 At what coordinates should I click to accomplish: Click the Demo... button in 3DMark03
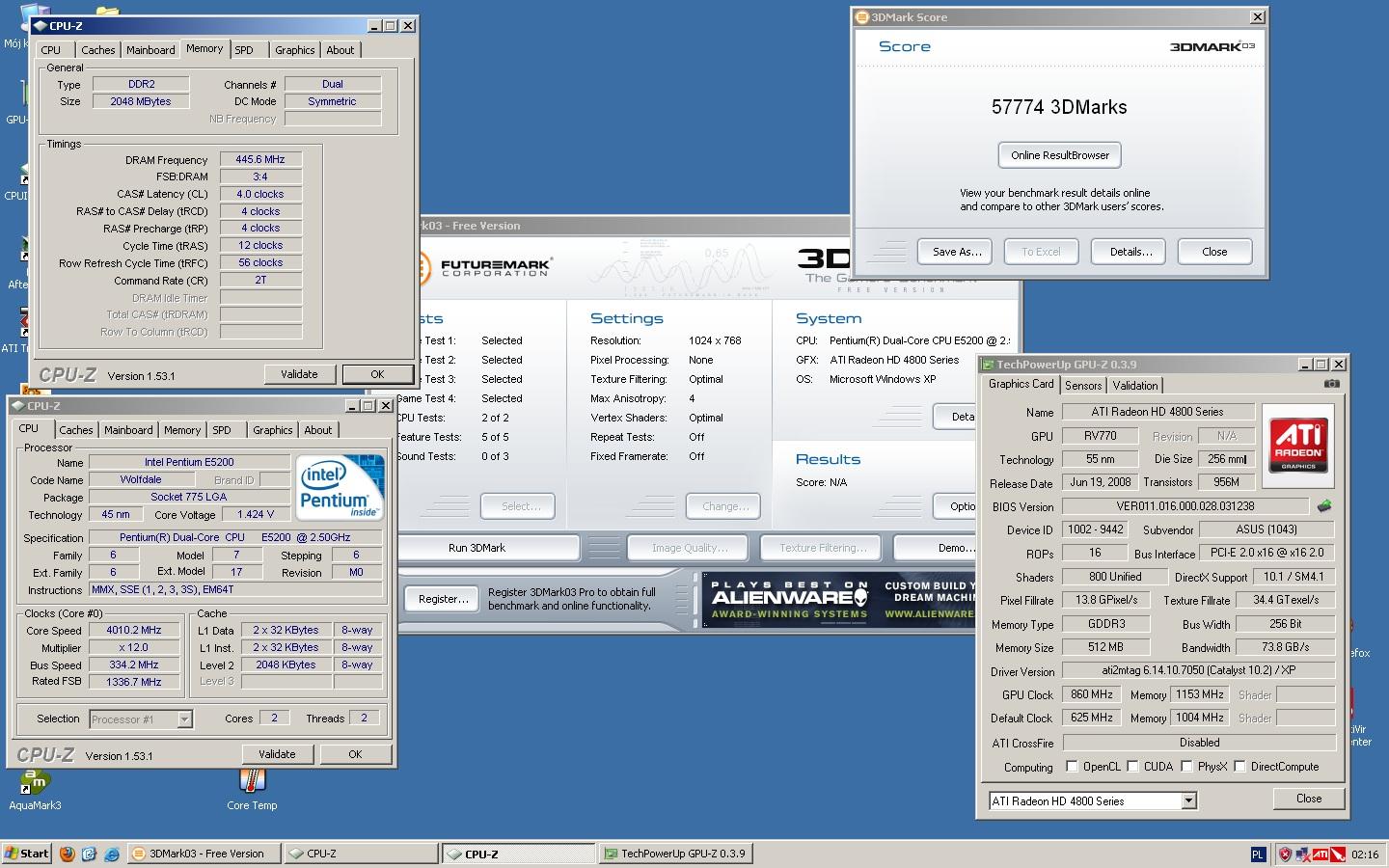point(936,548)
